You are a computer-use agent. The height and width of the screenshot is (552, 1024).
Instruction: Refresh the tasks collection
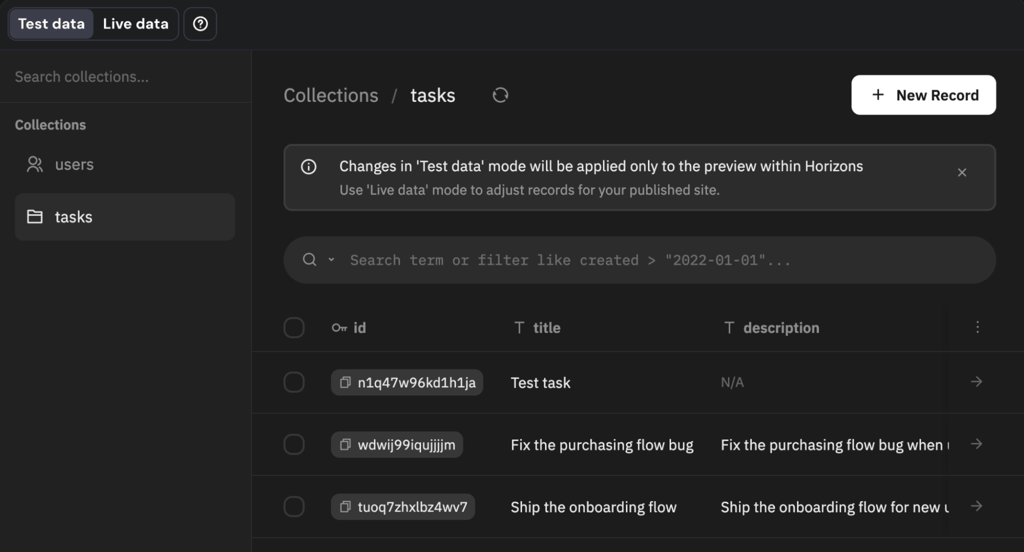(x=500, y=95)
